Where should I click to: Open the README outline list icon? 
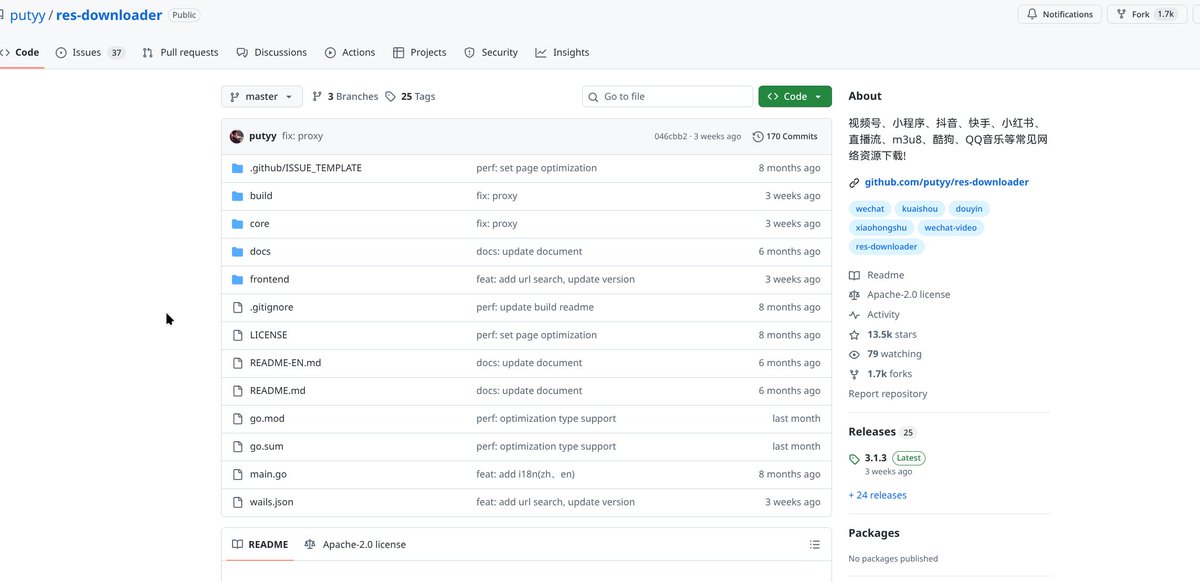pos(815,545)
